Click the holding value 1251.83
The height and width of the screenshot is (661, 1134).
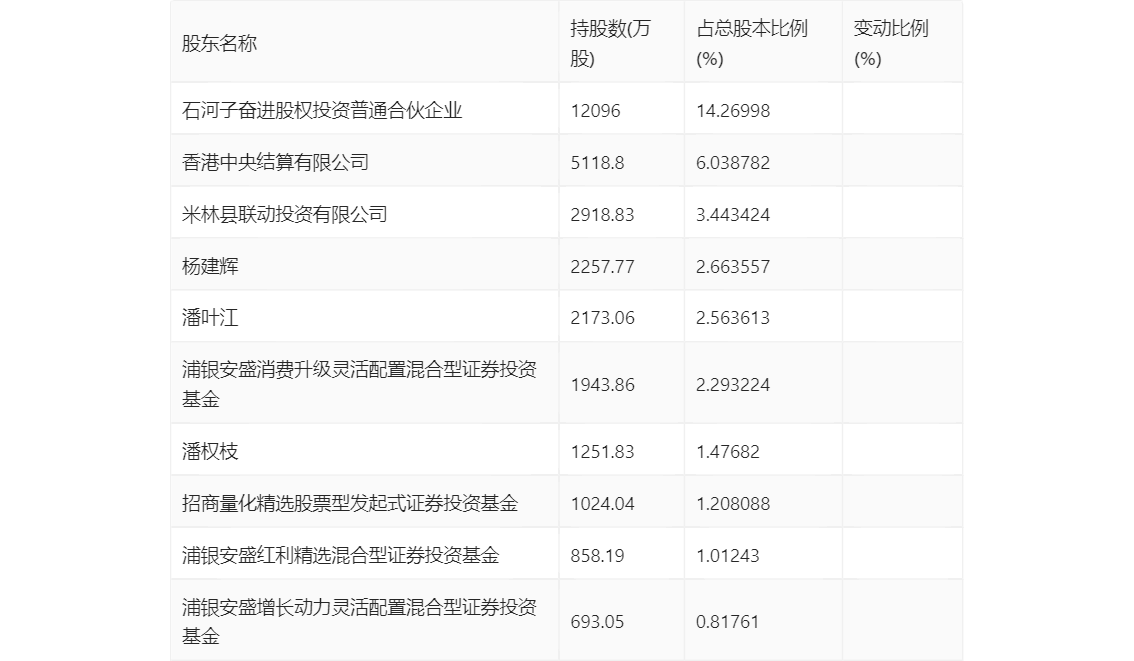pyautogui.click(x=602, y=452)
